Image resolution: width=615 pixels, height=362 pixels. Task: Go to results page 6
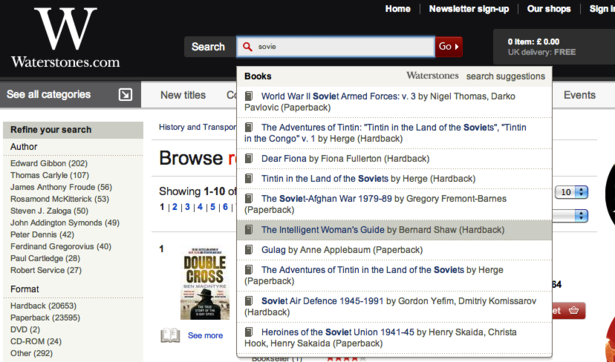point(225,207)
